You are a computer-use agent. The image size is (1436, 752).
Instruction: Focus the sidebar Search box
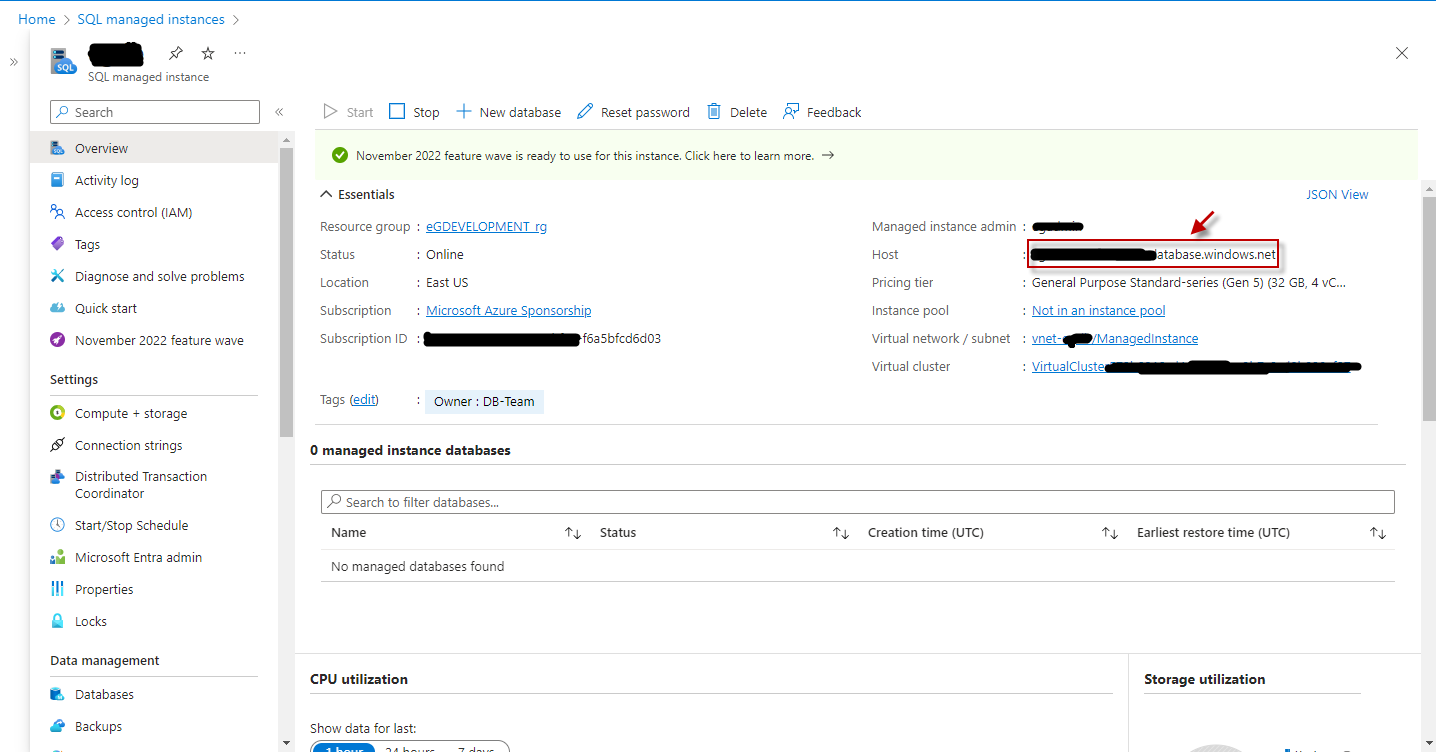[x=155, y=112]
